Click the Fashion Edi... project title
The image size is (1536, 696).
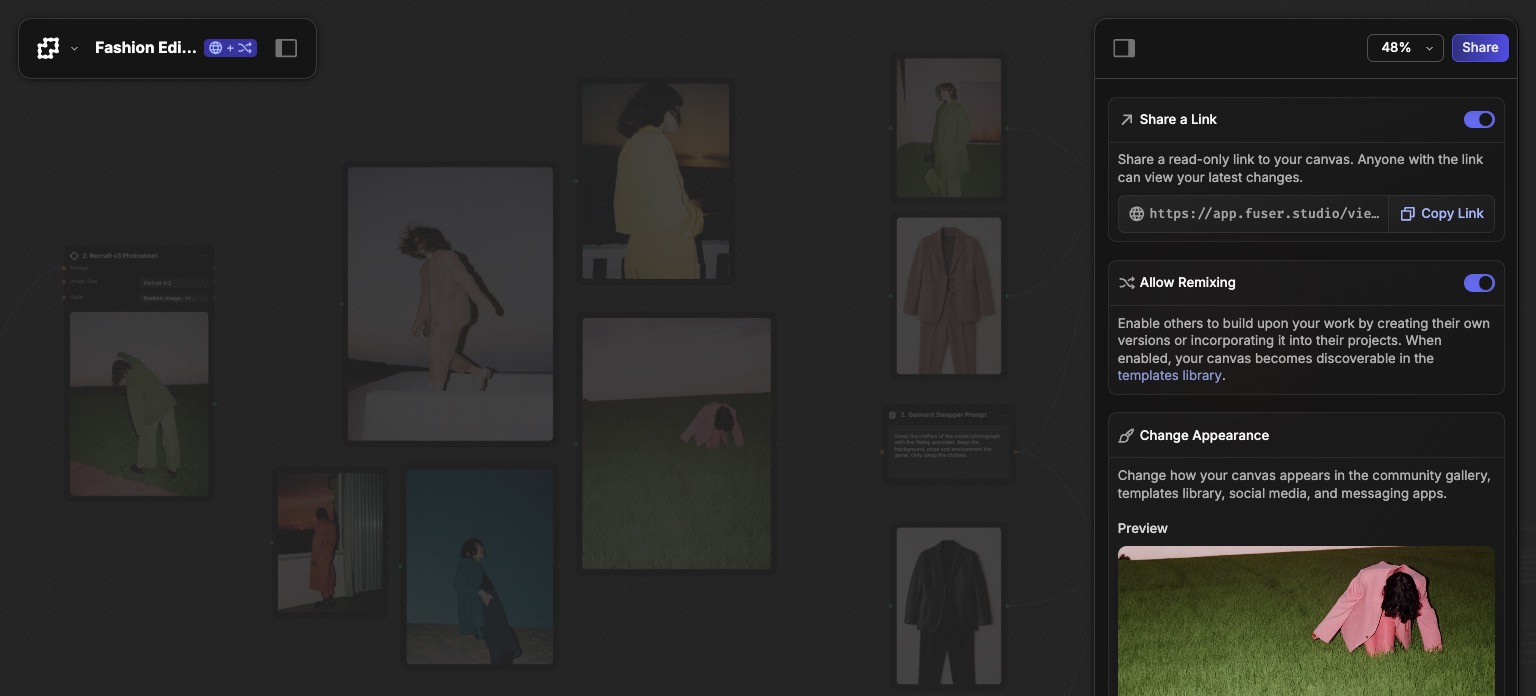point(145,48)
